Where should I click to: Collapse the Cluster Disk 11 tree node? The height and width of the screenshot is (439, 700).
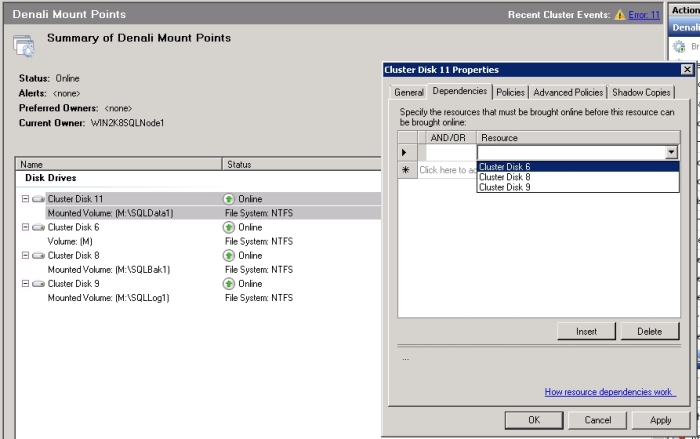pyautogui.click(x=25, y=199)
